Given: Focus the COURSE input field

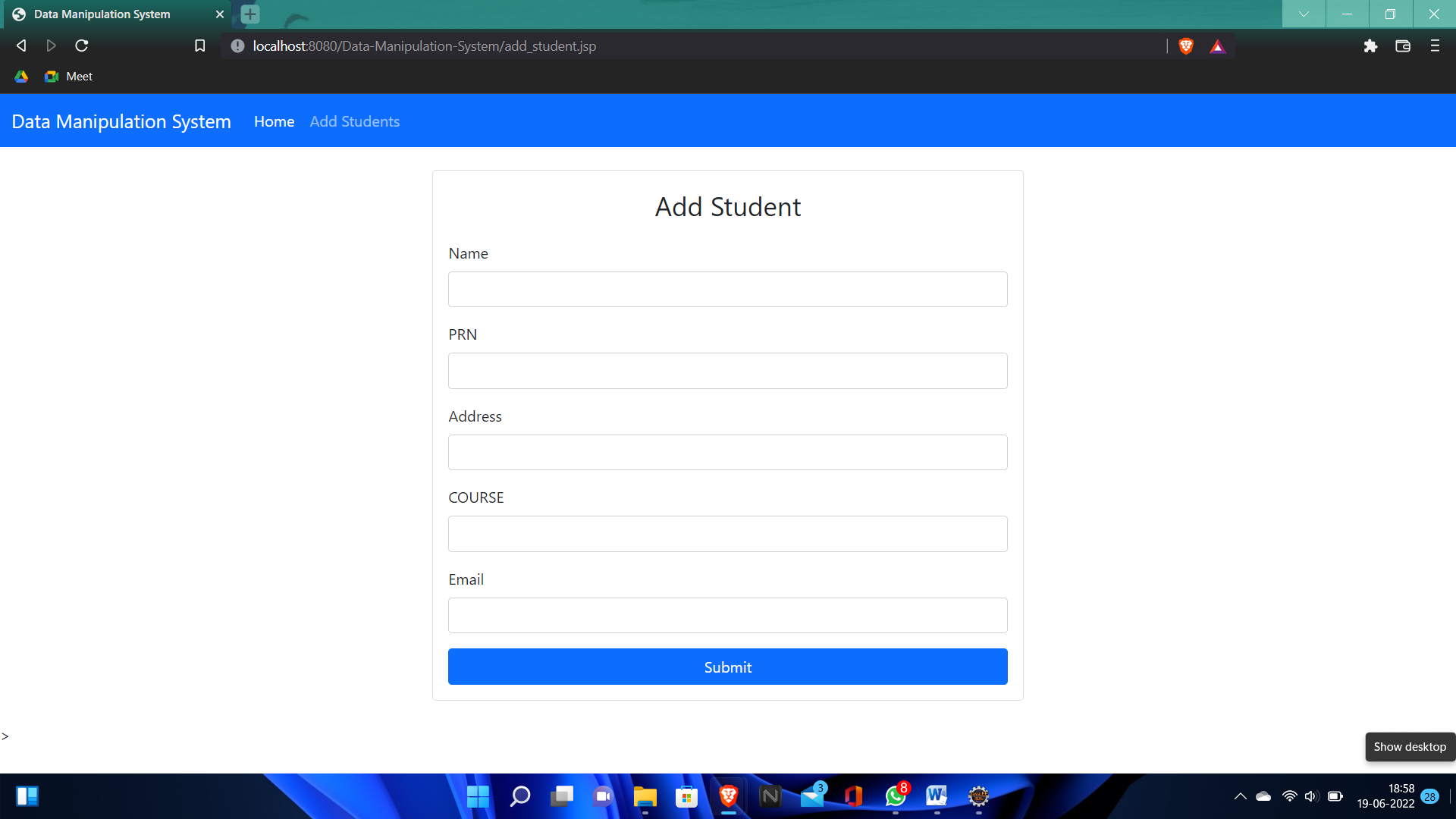Looking at the screenshot, I should [728, 534].
